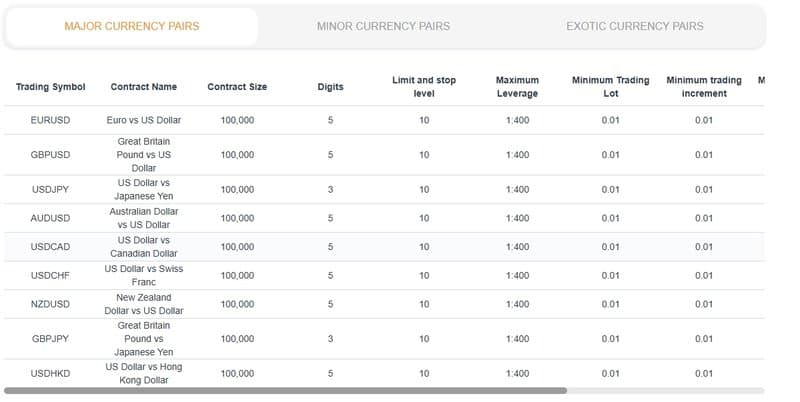Click the Euro vs US Dollar contract name
This screenshot has width=800, height=402.
click(144, 121)
